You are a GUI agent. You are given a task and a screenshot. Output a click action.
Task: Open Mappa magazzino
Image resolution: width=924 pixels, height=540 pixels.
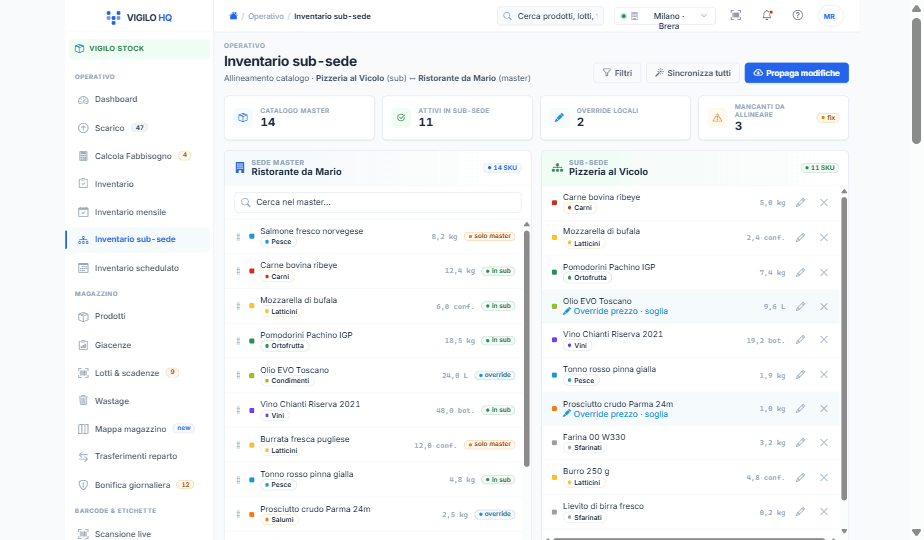pos(138,429)
